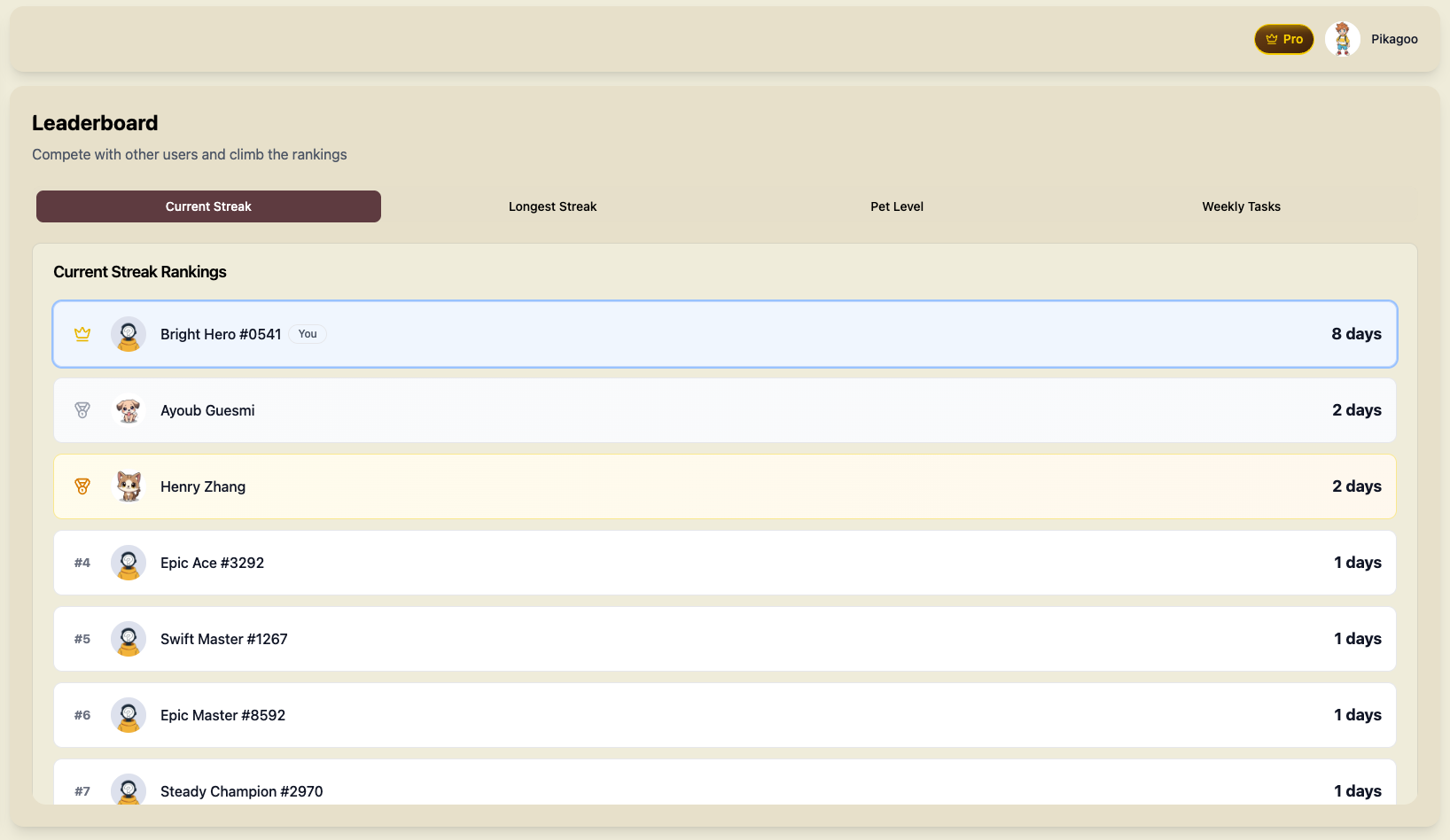Select the Current Streak tab

tap(208, 206)
